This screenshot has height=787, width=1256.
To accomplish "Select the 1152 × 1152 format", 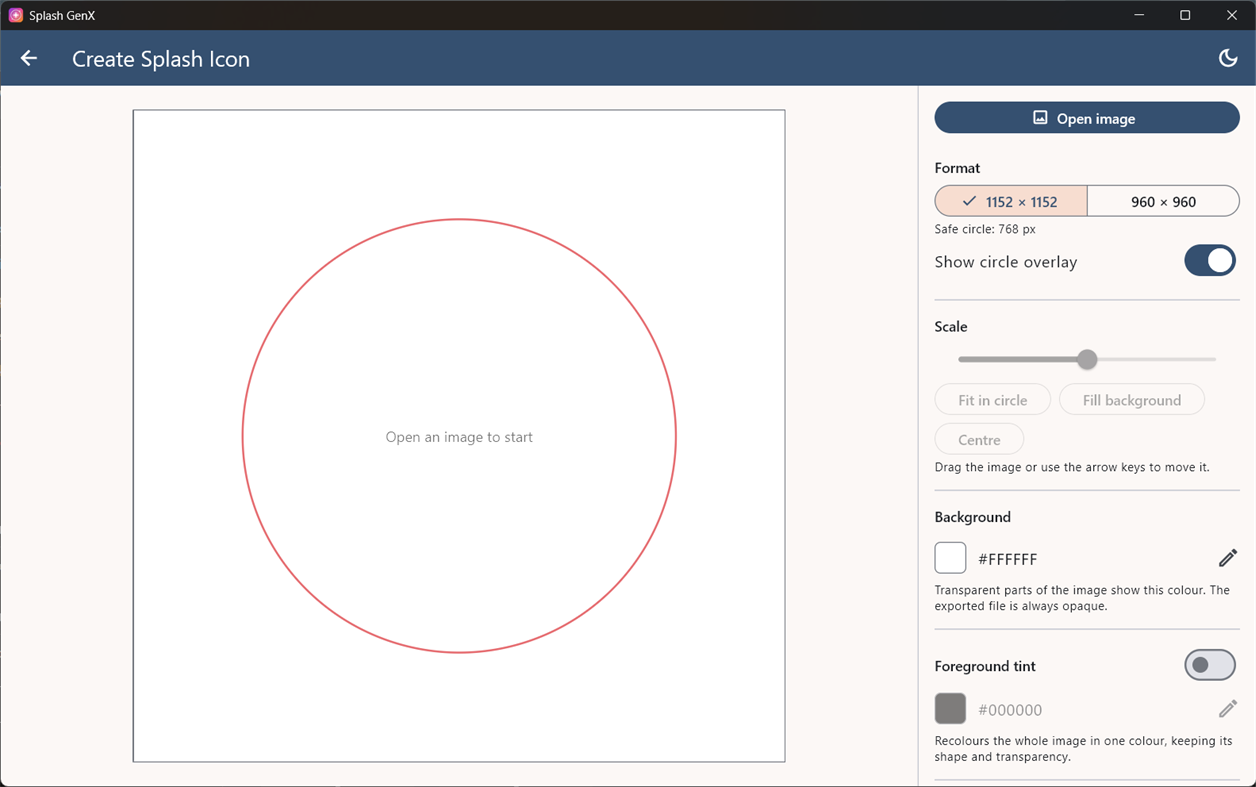I will point(1011,201).
